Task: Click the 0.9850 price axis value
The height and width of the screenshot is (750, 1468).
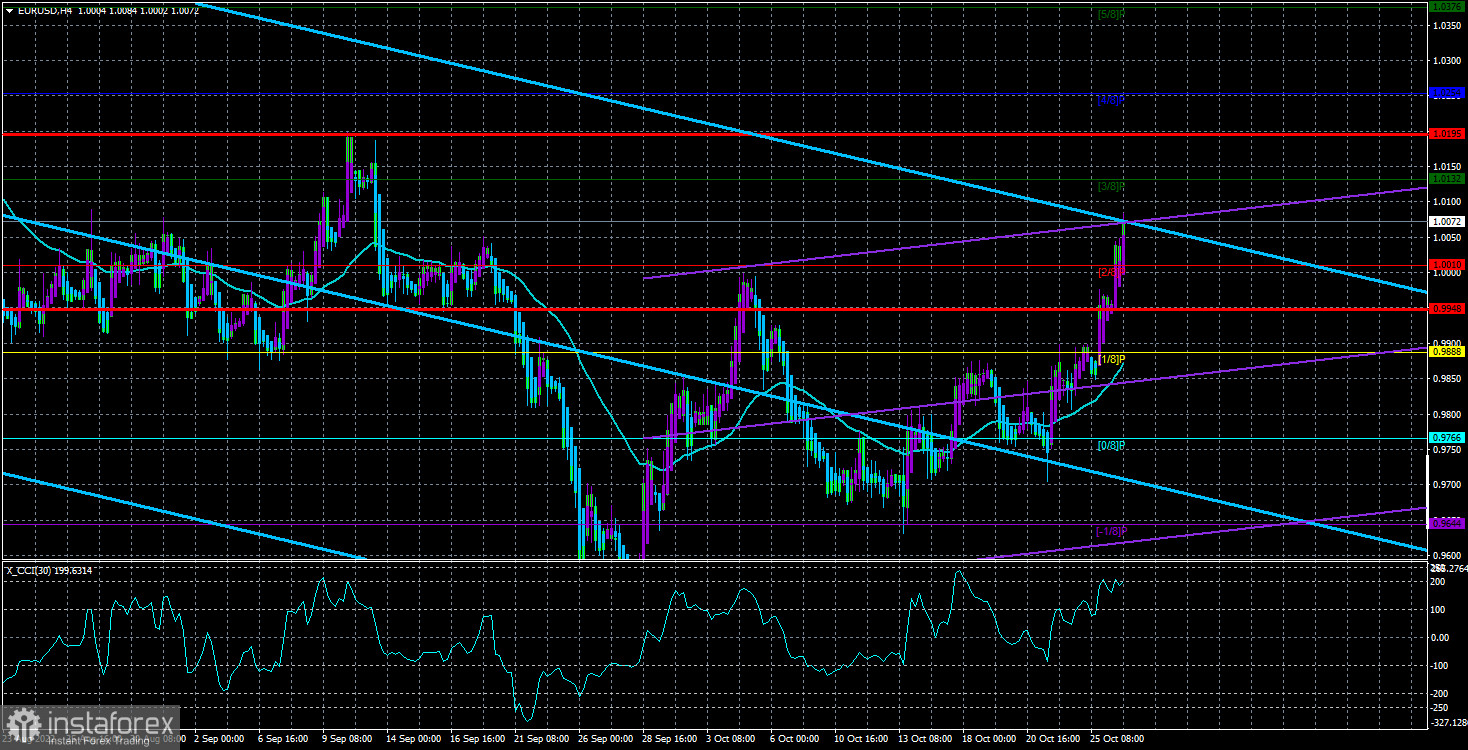Action: pyautogui.click(x=1447, y=379)
